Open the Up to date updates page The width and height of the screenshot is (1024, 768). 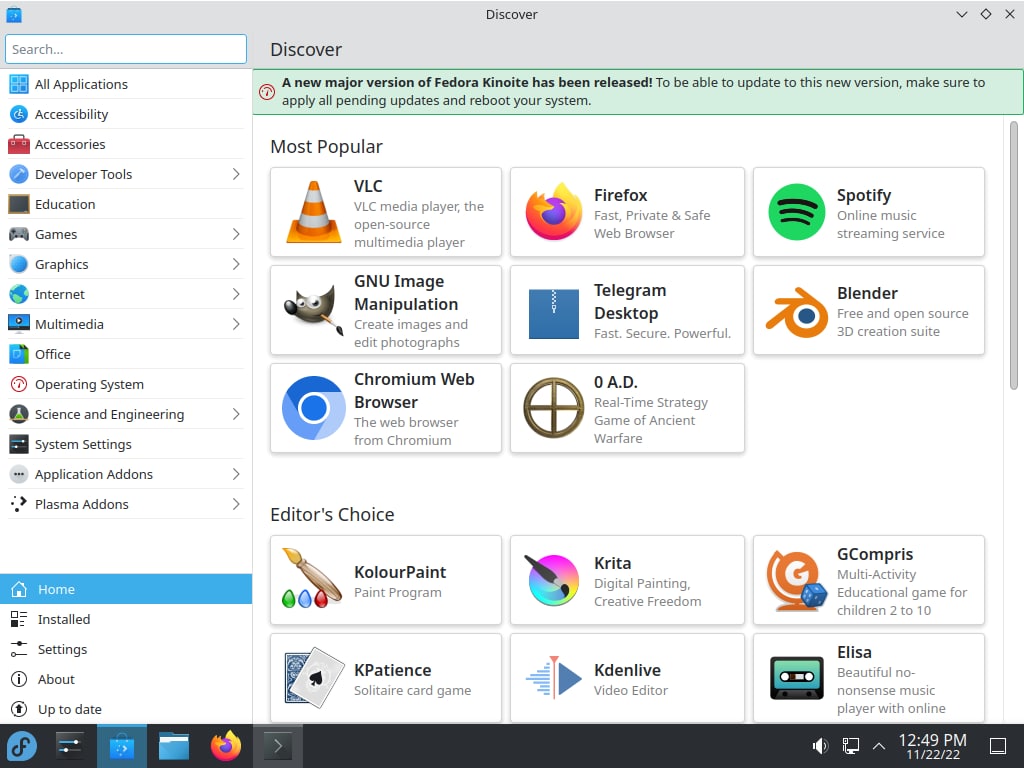coord(126,709)
